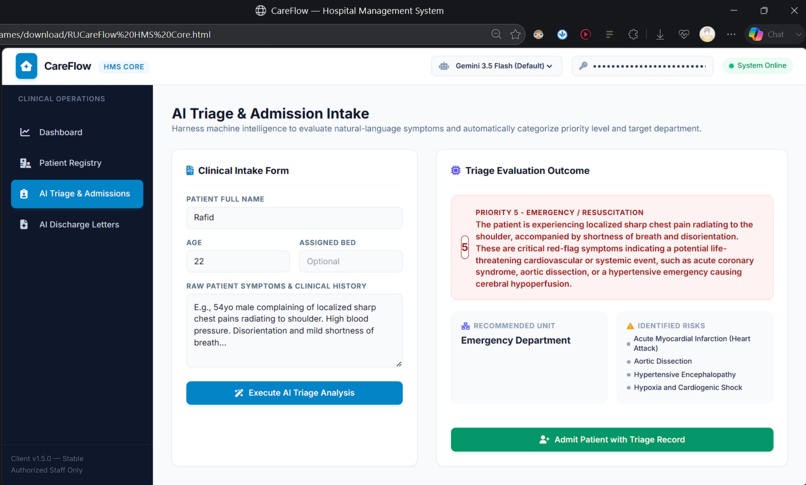Click the System Online status badge

tap(757, 66)
